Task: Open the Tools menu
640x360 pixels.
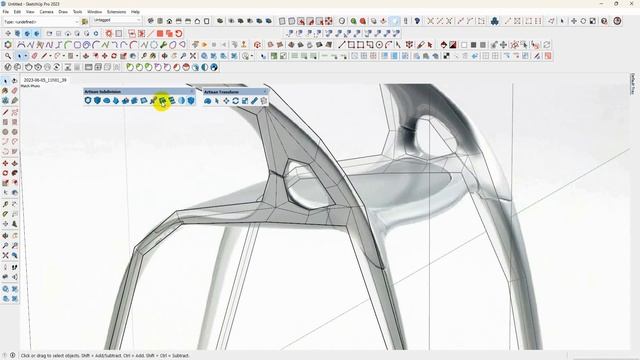Action: coord(78,12)
